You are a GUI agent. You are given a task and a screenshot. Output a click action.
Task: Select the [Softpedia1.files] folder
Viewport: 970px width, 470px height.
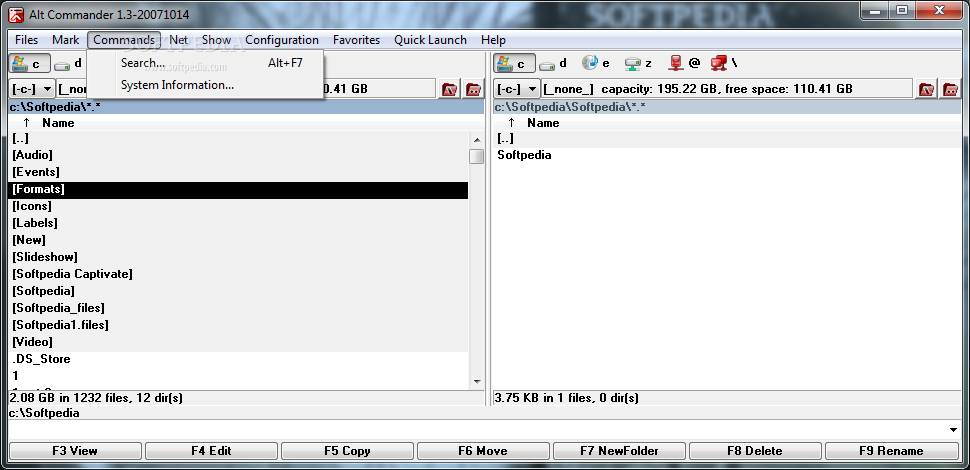coord(238,325)
